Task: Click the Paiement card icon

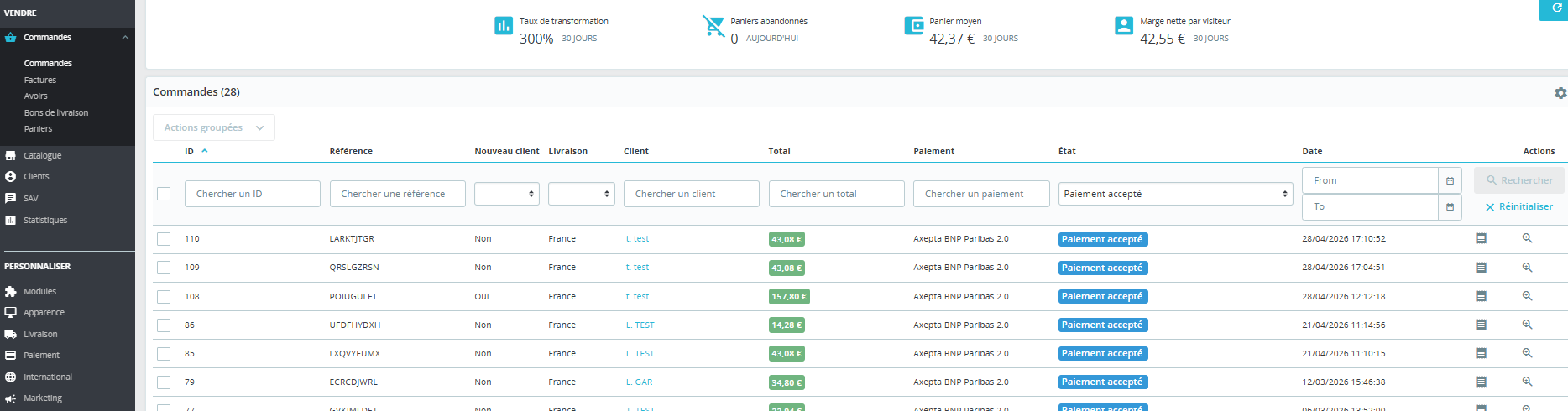Action: (x=10, y=355)
